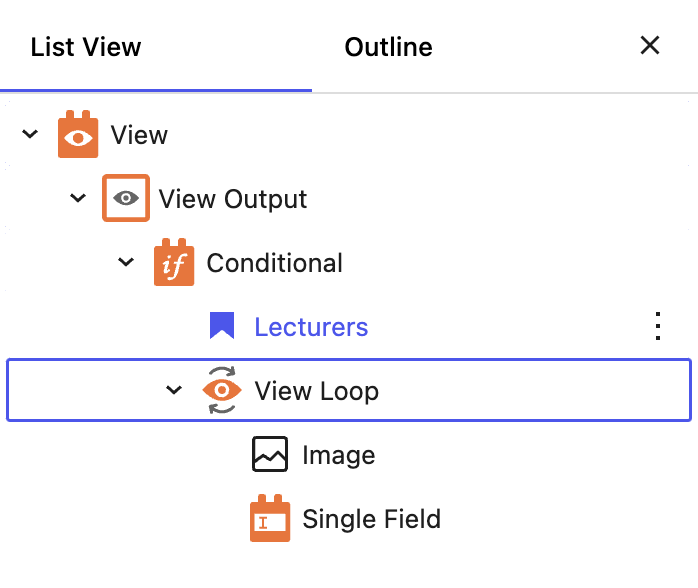Click the Conditional 'if' block icon

pyautogui.click(x=174, y=262)
